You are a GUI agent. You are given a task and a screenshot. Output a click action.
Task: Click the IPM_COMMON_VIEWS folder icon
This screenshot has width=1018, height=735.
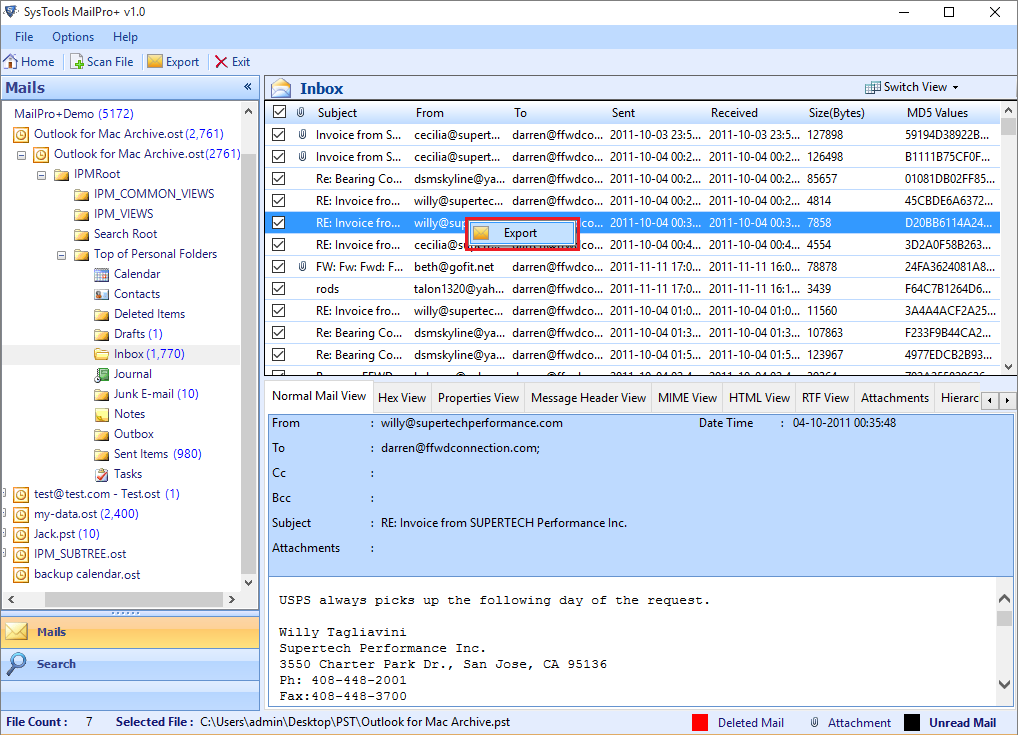81,194
